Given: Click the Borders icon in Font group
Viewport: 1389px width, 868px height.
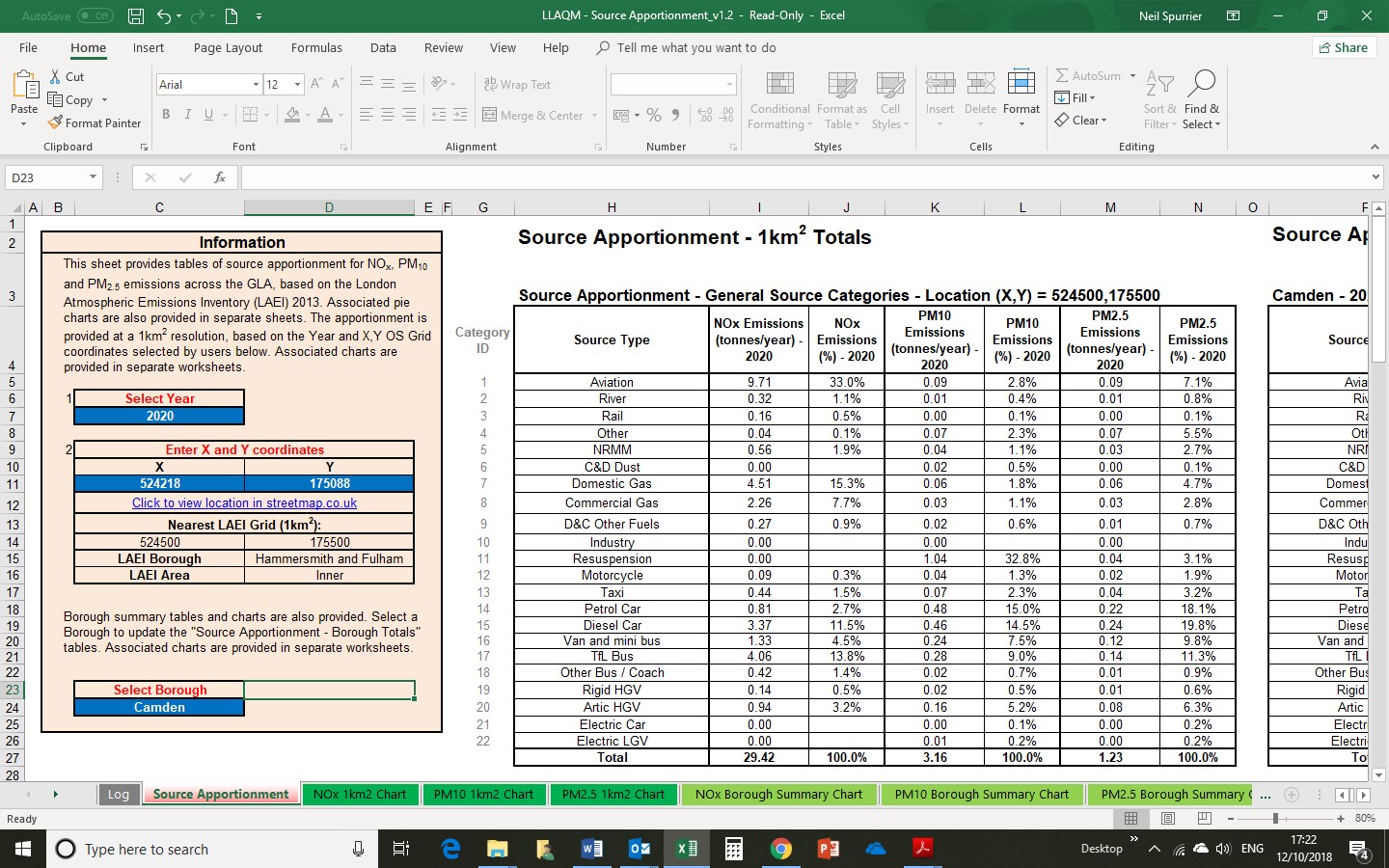Looking at the screenshot, I should point(250,115).
